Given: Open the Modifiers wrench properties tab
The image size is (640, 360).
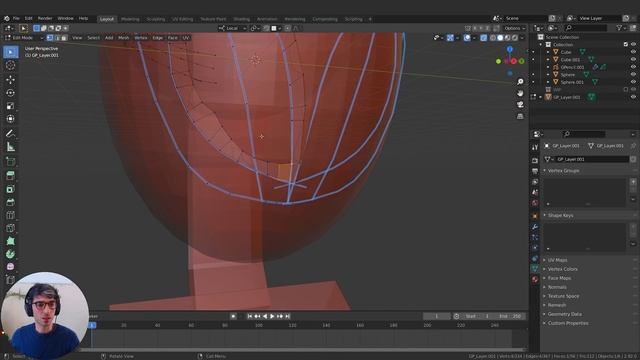Looking at the screenshot, I should pyautogui.click(x=535, y=227).
